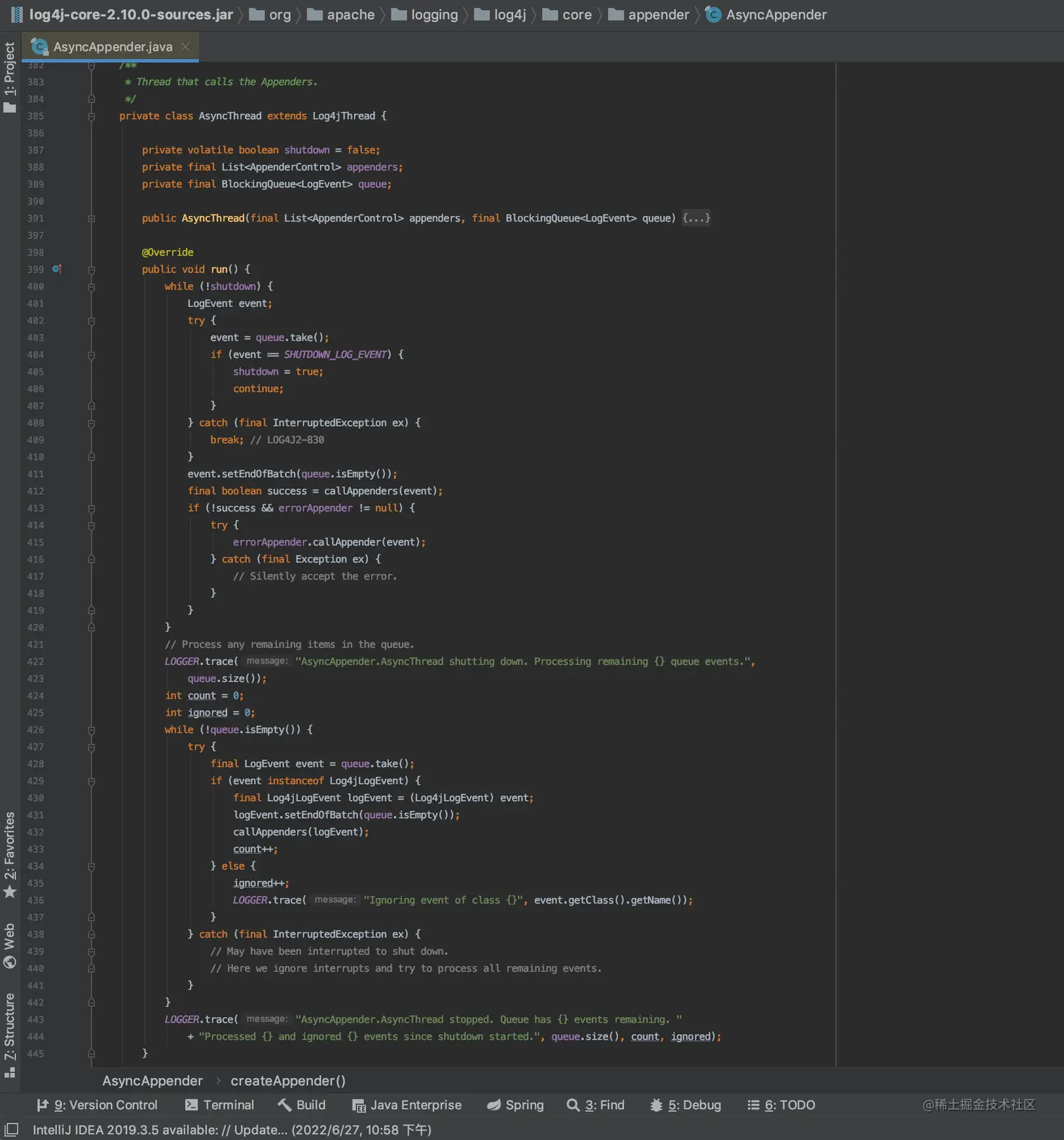Open the Web tool window

tap(10, 946)
